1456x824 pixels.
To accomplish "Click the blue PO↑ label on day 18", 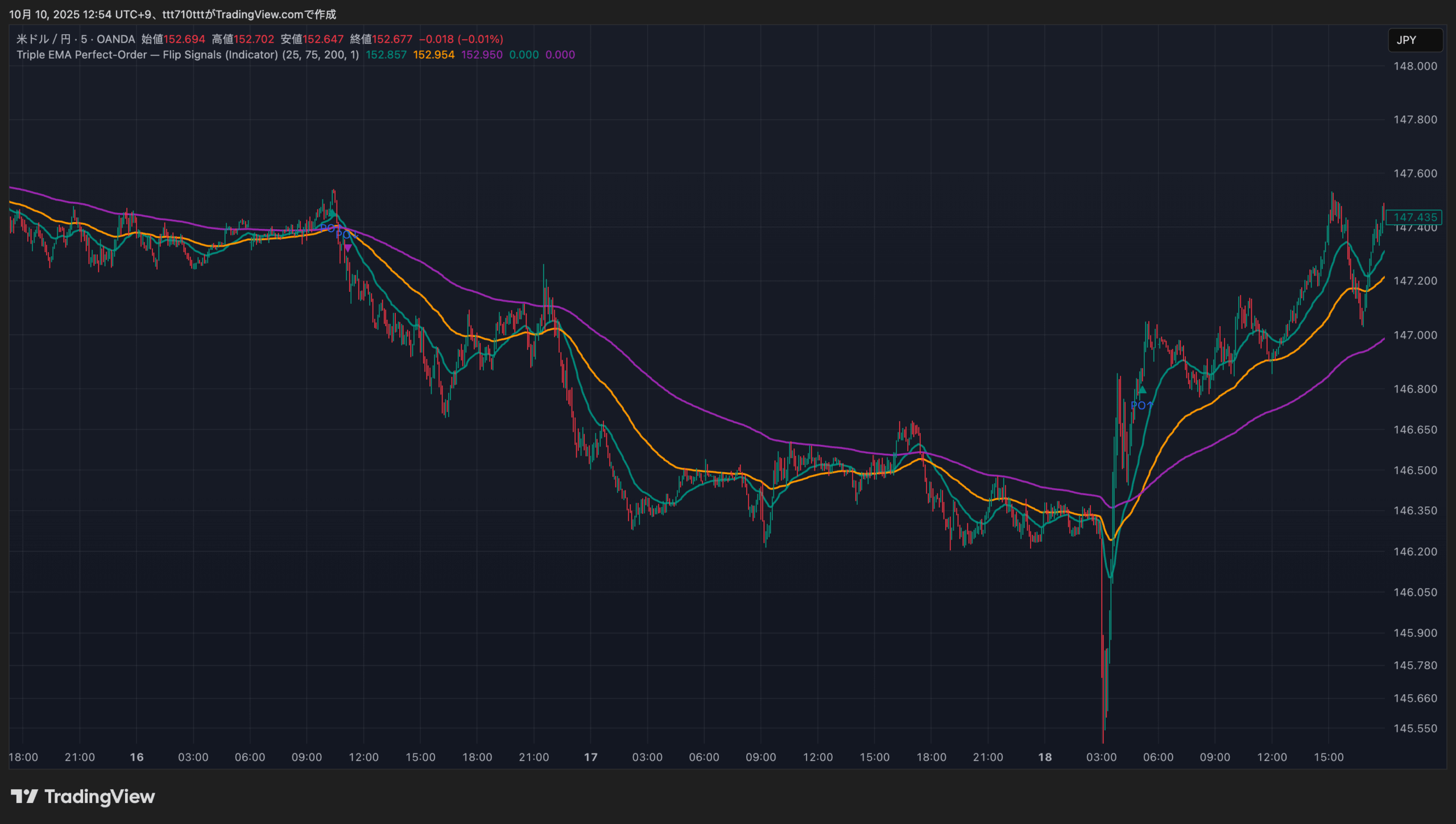I will (x=1141, y=405).
